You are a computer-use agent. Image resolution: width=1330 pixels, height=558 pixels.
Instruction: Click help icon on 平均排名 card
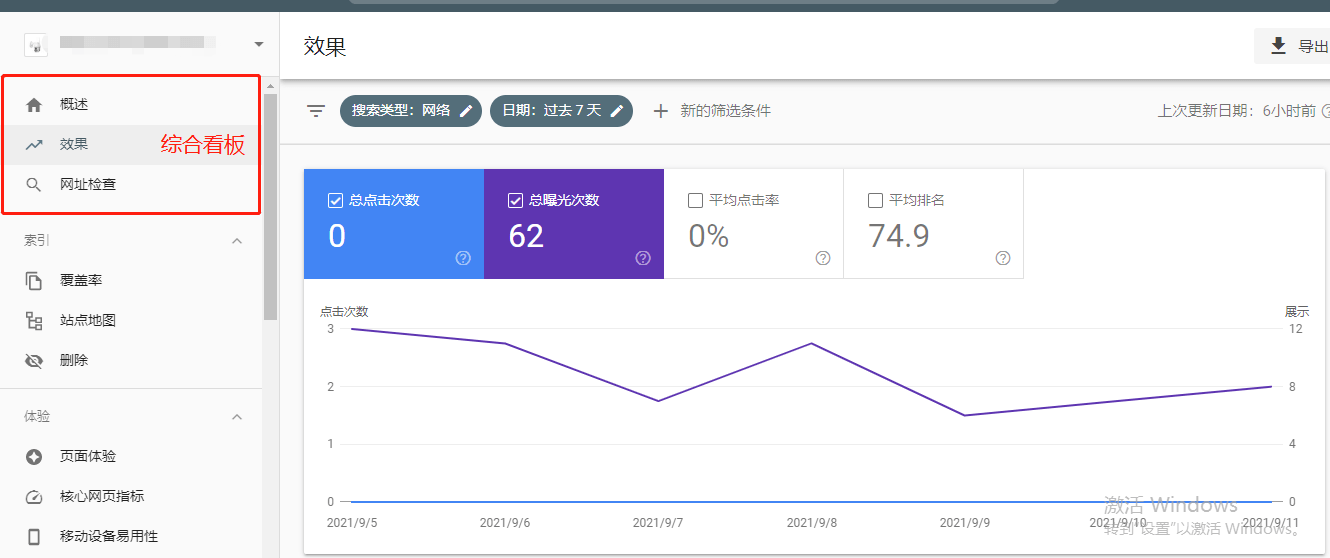[1003, 258]
